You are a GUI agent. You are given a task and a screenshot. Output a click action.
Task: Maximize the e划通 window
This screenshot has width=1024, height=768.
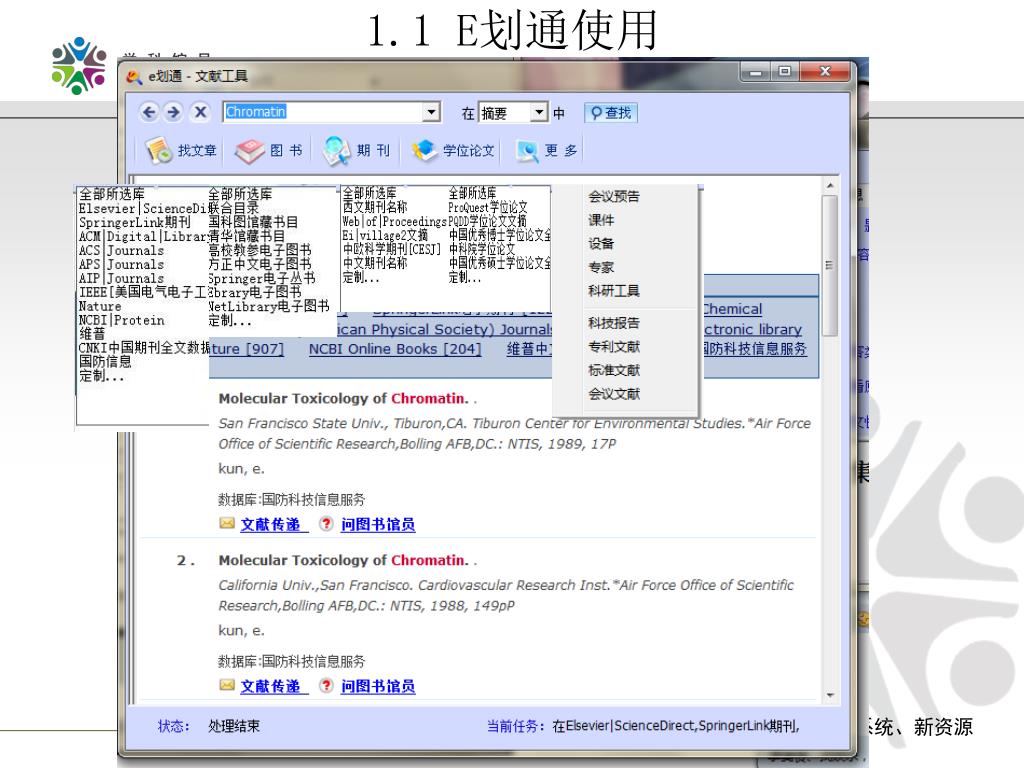pos(785,72)
